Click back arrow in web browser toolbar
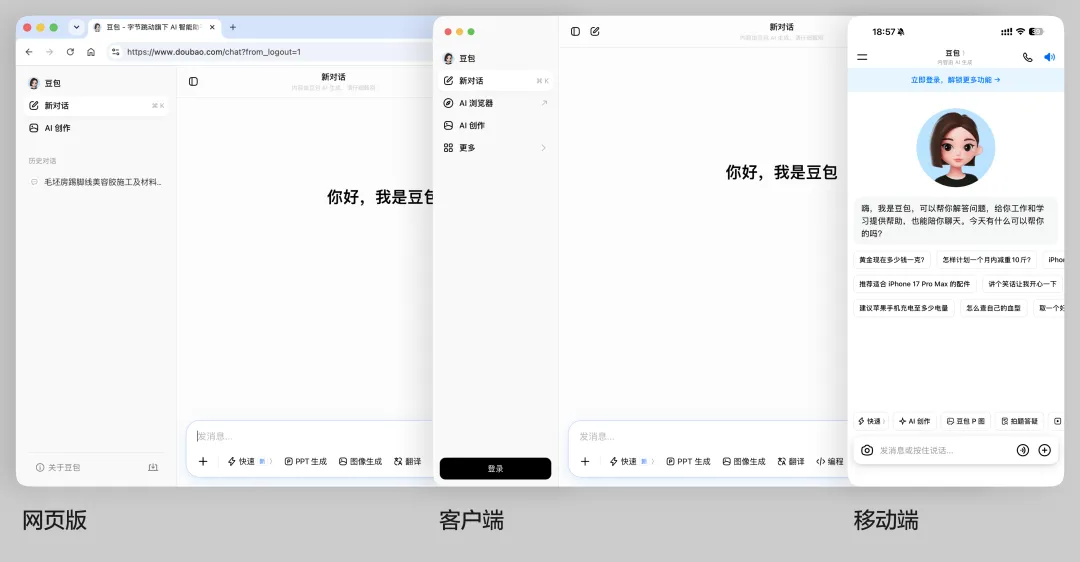Screen dimensions: 1080x562 29,52
